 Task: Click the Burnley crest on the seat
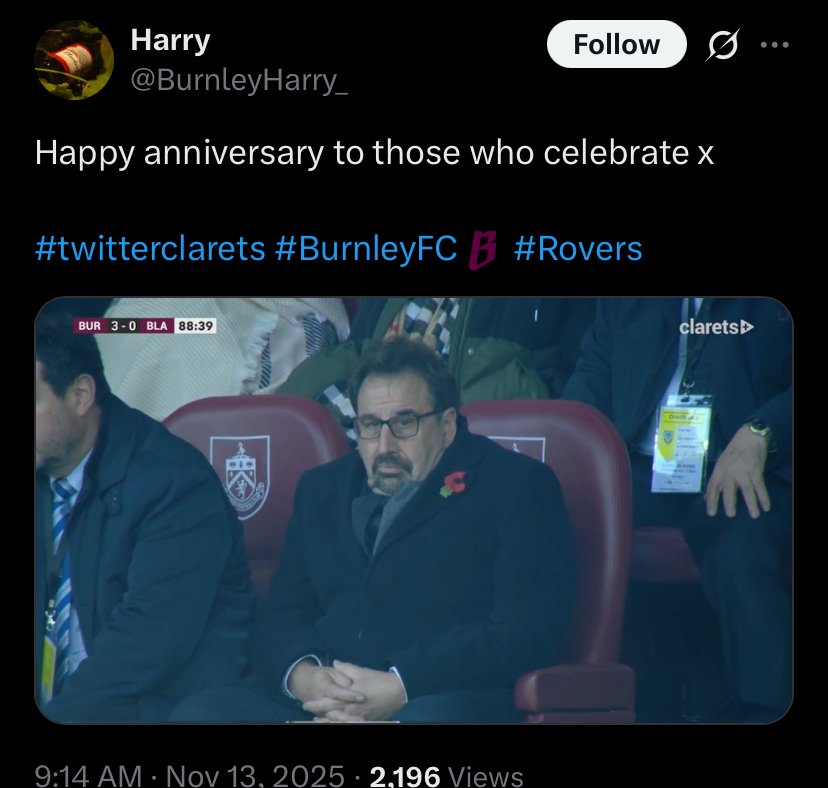point(239,475)
